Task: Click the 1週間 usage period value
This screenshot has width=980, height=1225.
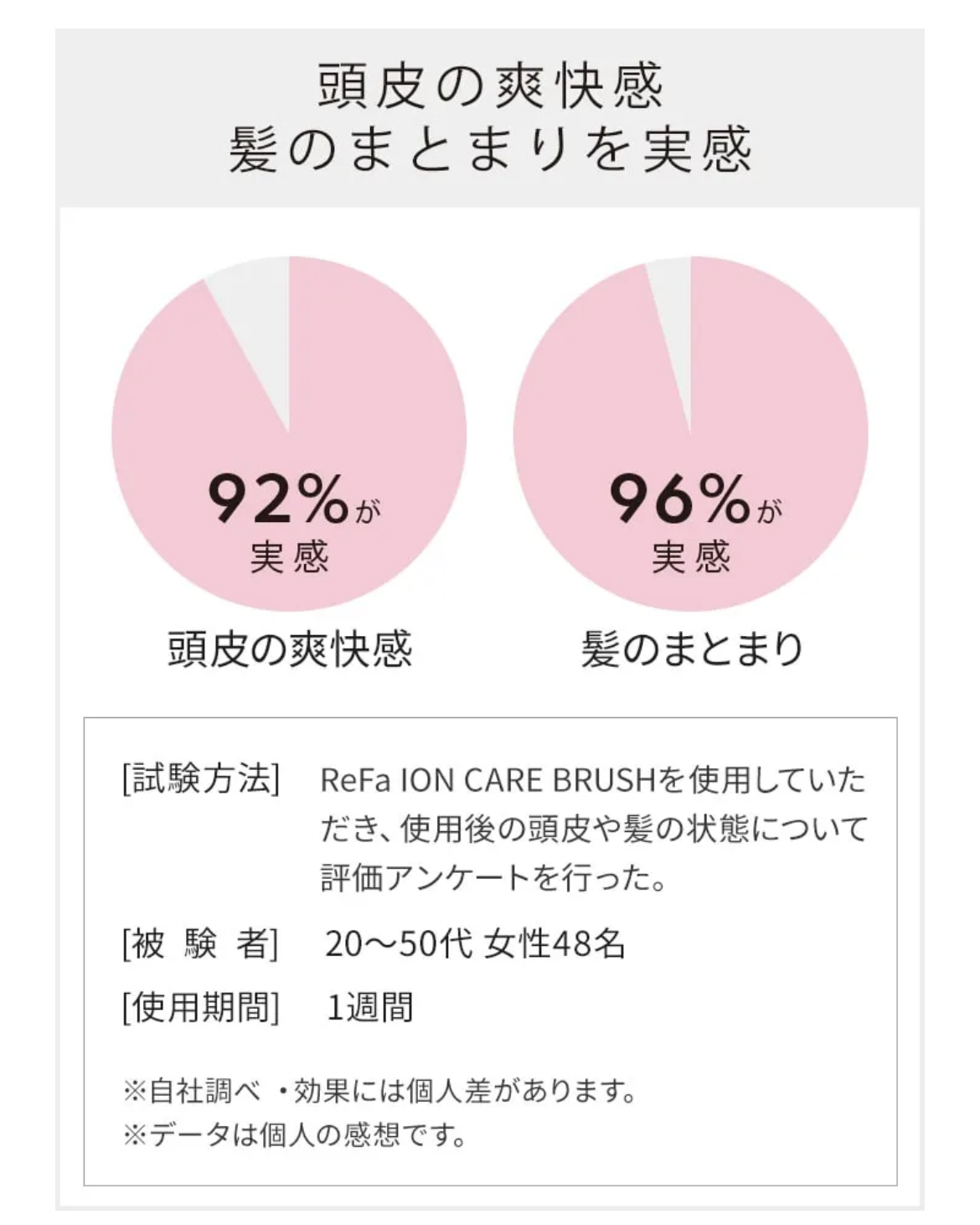Action: [x=369, y=1007]
